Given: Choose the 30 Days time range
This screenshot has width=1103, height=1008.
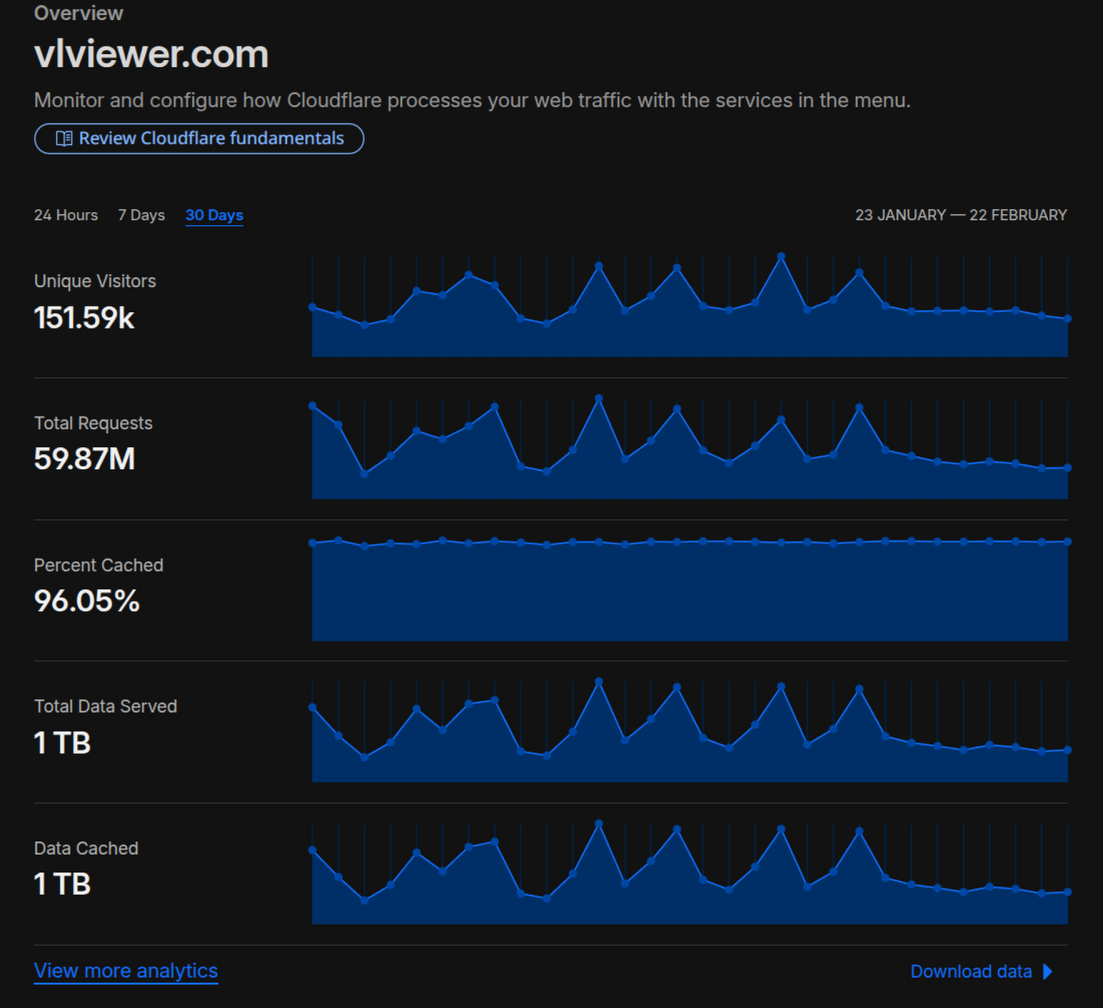Looking at the screenshot, I should (214, 215).
